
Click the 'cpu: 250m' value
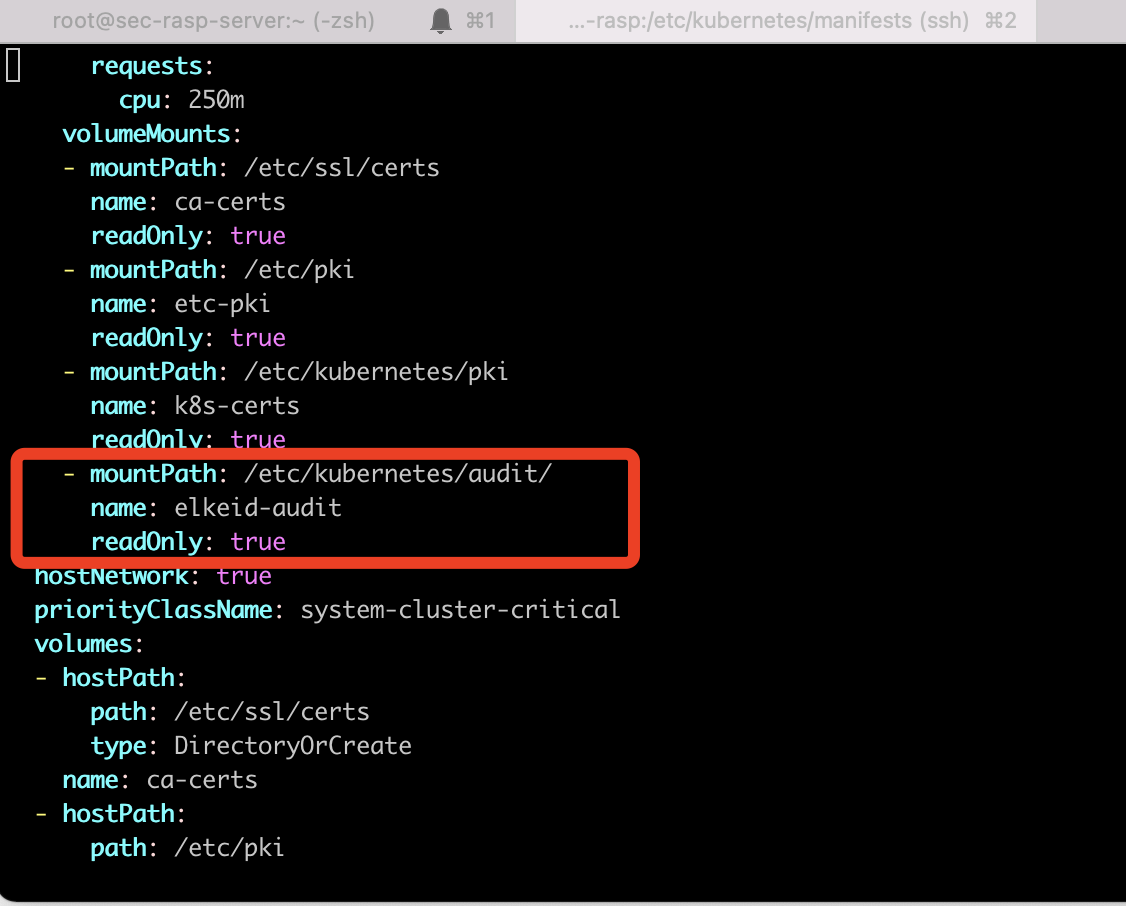point(216,100)
